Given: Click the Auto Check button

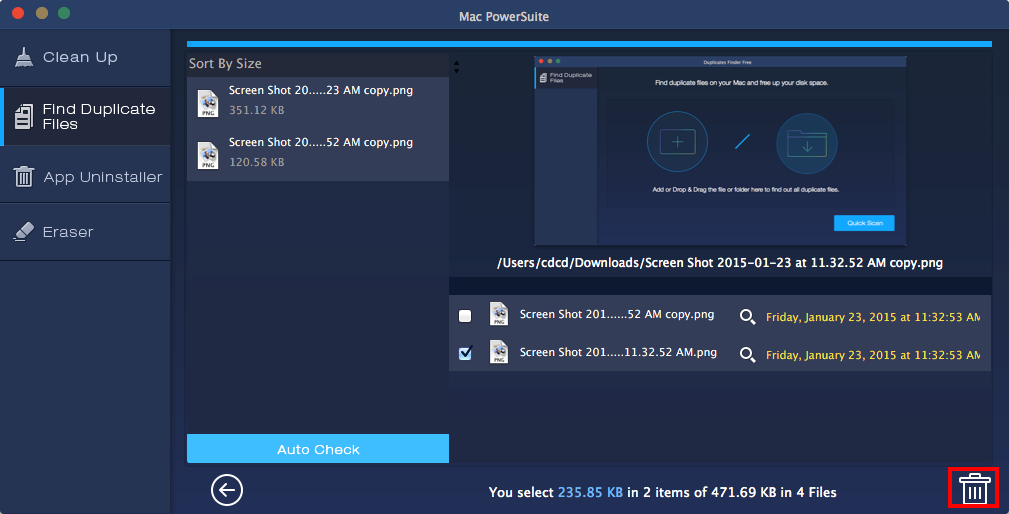Looking at the screenshot, I should click(x=318, y=449).
